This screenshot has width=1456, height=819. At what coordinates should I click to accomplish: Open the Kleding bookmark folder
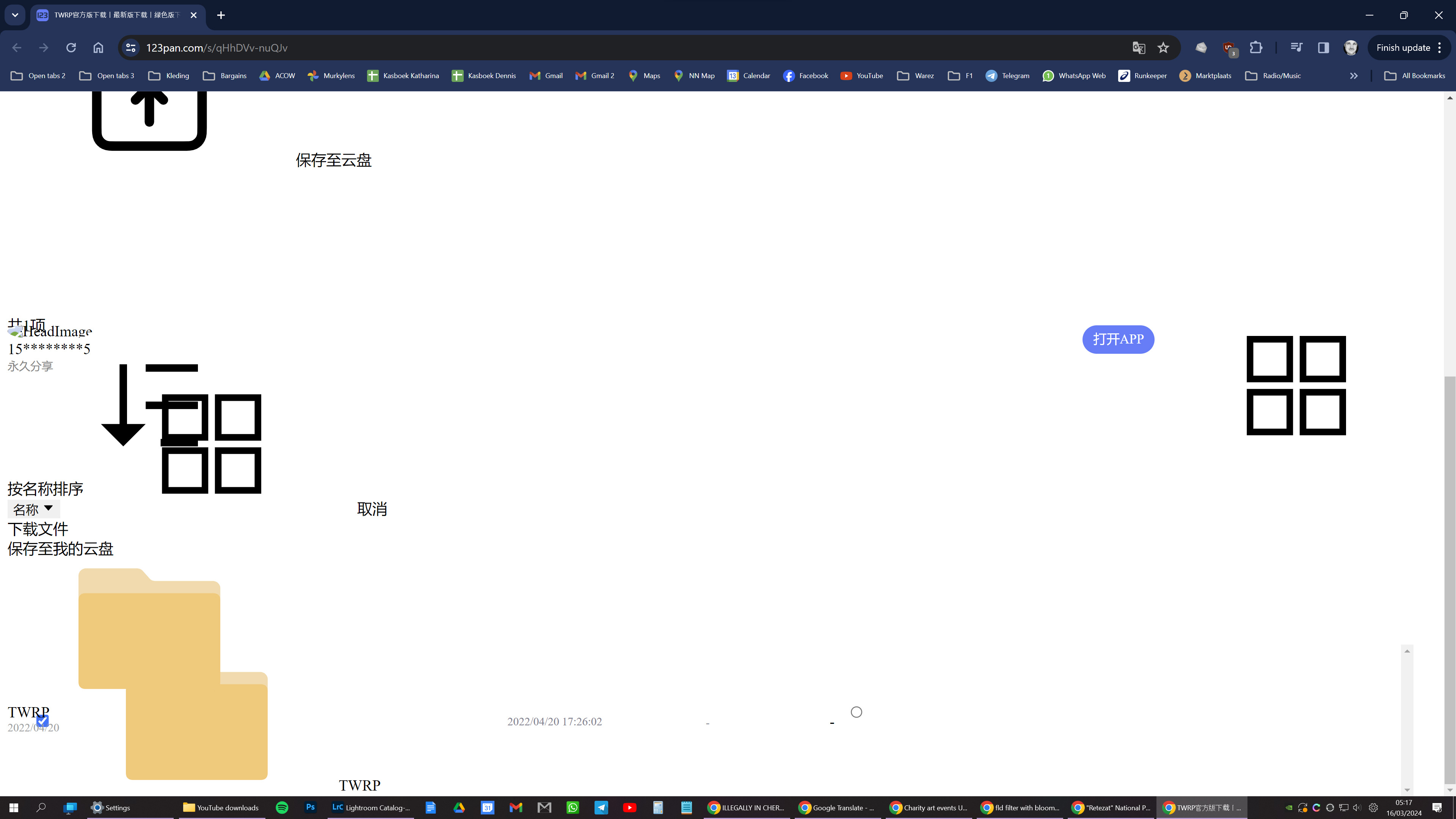click(x=168, y=76)
